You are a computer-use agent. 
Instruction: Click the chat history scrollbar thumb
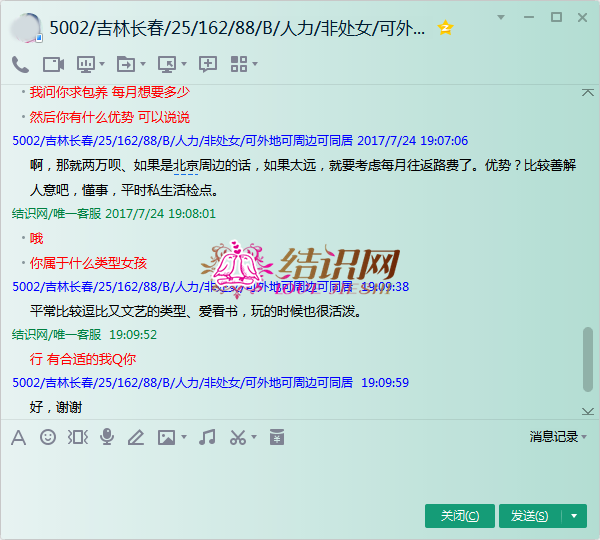588,359
